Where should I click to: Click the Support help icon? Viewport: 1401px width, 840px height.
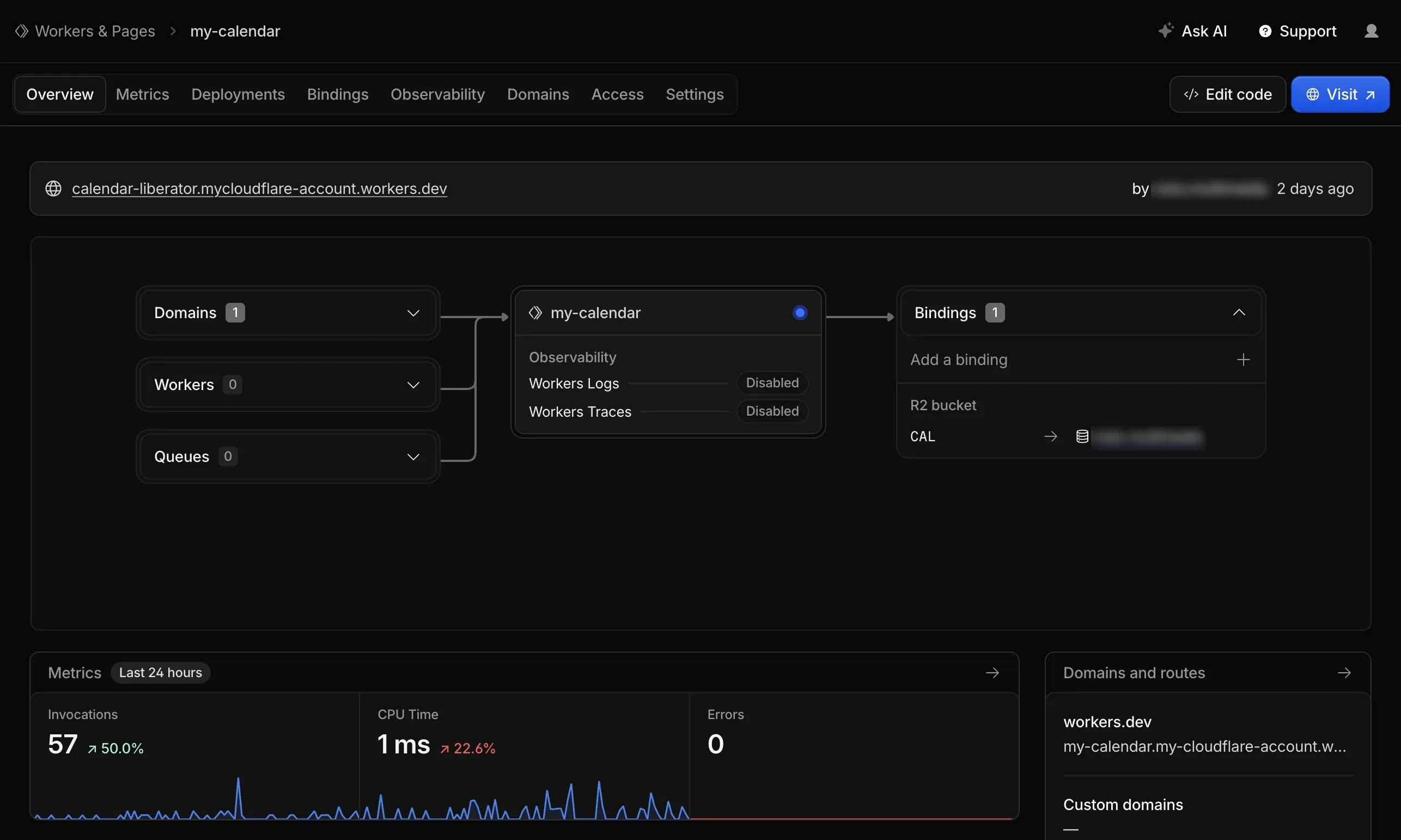tap(1265, 31)
